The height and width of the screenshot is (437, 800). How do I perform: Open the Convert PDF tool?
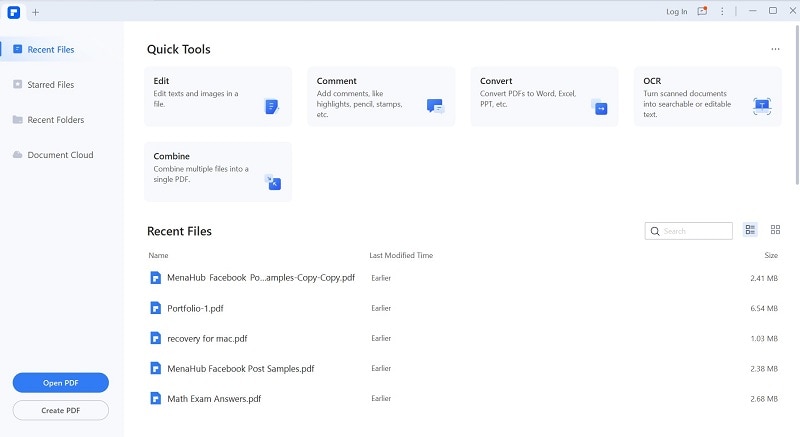[x=544, y=96]
